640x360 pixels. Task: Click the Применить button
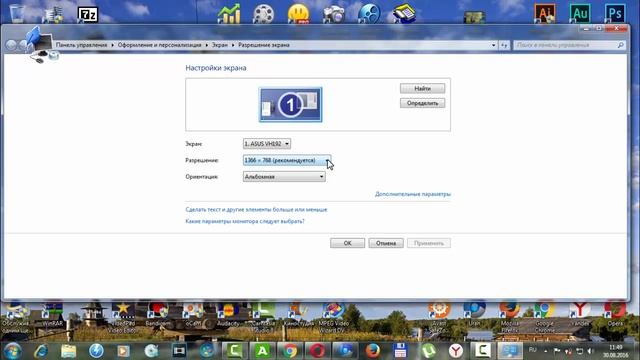pos(429,243)
